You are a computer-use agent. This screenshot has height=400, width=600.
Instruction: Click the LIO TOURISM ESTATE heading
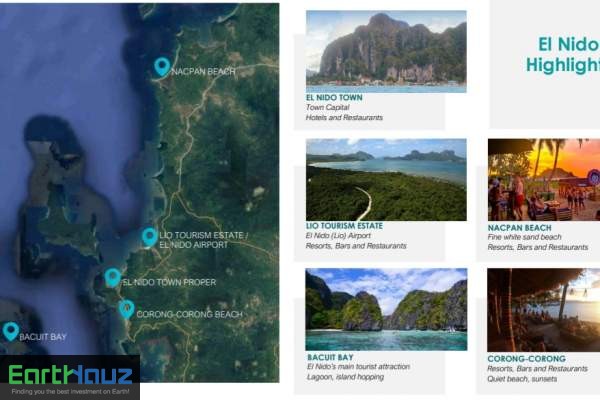[x=344, y=226]
